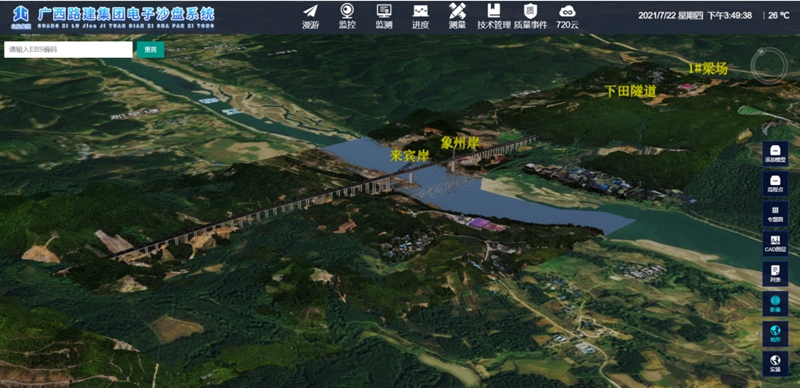Click the EBS编码 search input field
This screenshot has width=800, height=388.
[x=68, y=50]
